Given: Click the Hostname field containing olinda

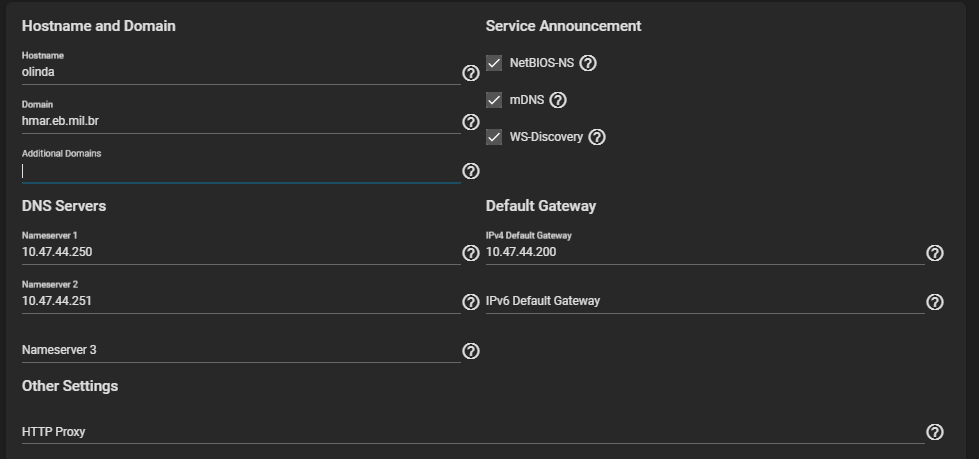Looking at the screenshot, I should tap(240, 72).
